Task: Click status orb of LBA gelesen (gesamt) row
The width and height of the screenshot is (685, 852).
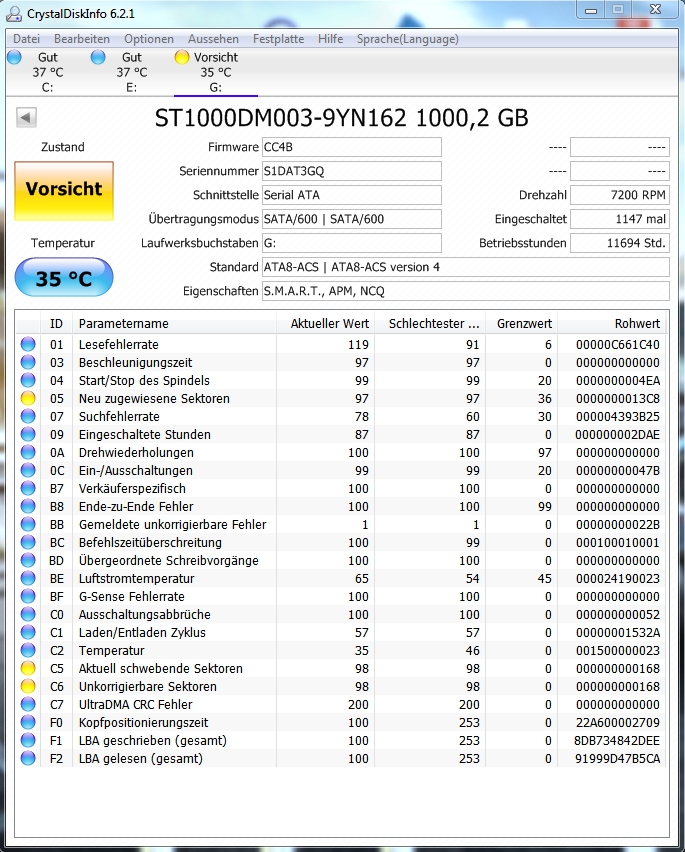Action: [28, 758]
